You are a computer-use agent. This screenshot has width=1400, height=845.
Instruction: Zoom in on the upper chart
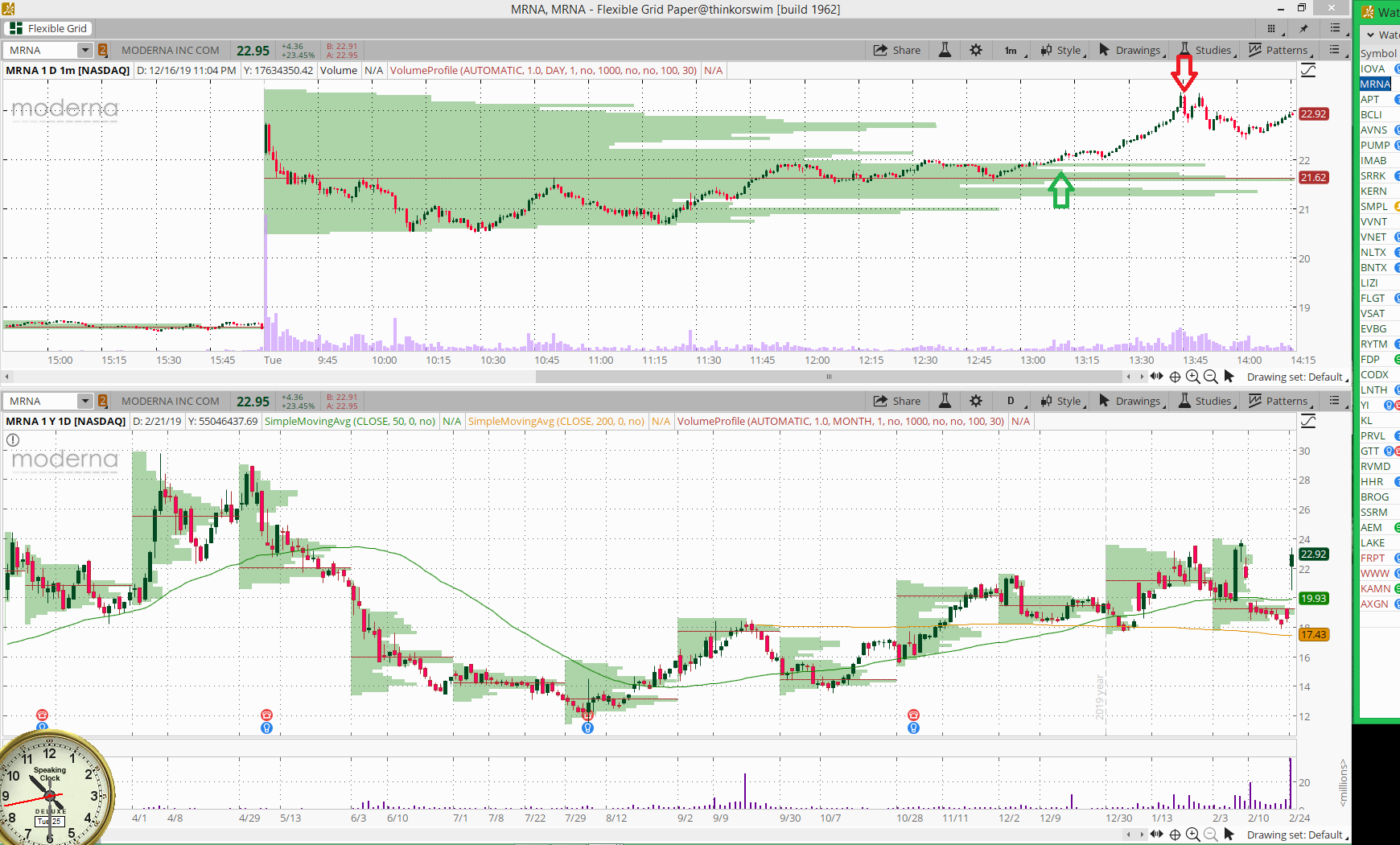pyautogui.click(x=1192, y=377)
